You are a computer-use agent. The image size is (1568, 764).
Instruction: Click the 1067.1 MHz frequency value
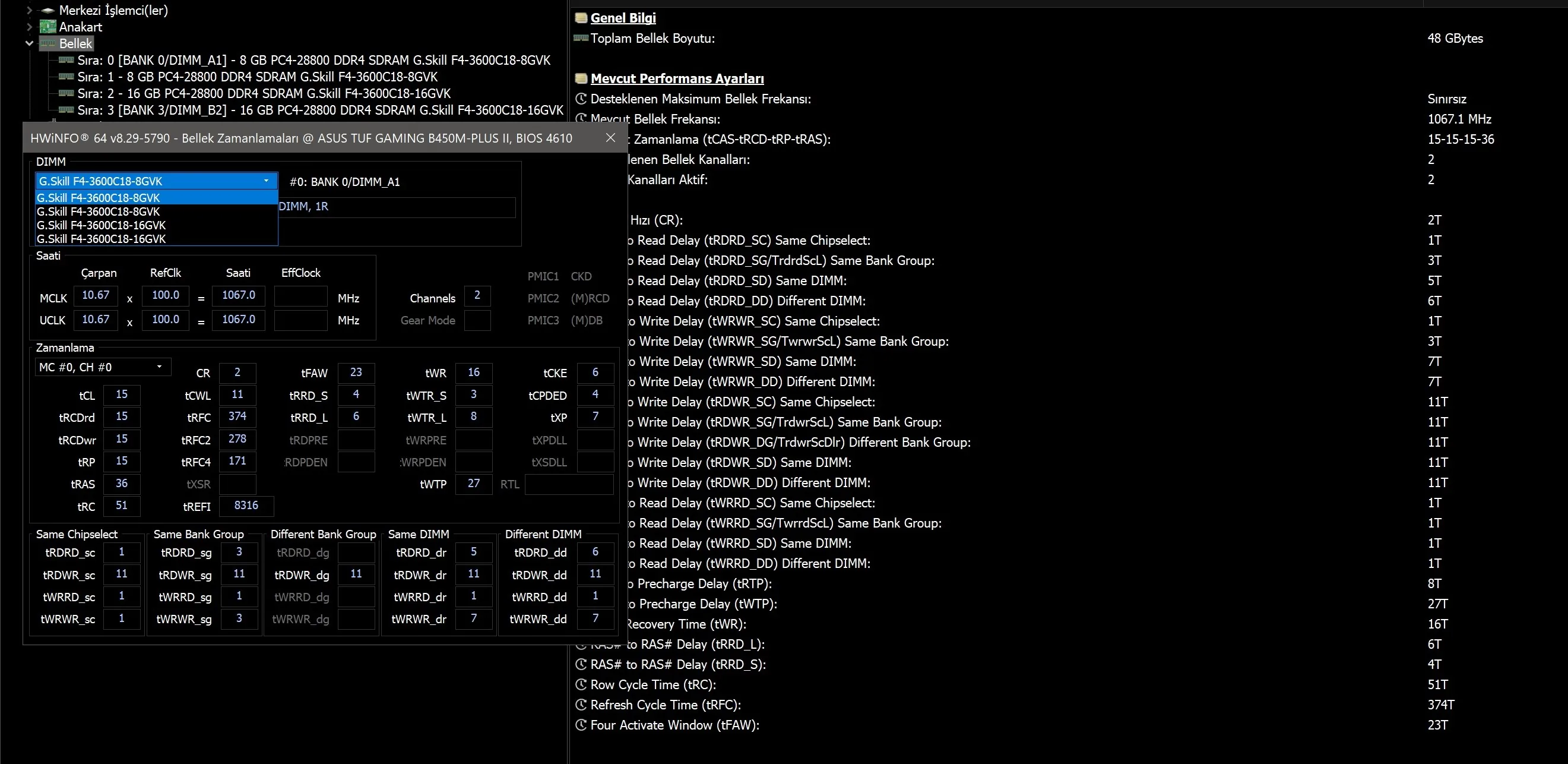[x=1460, y=119]
